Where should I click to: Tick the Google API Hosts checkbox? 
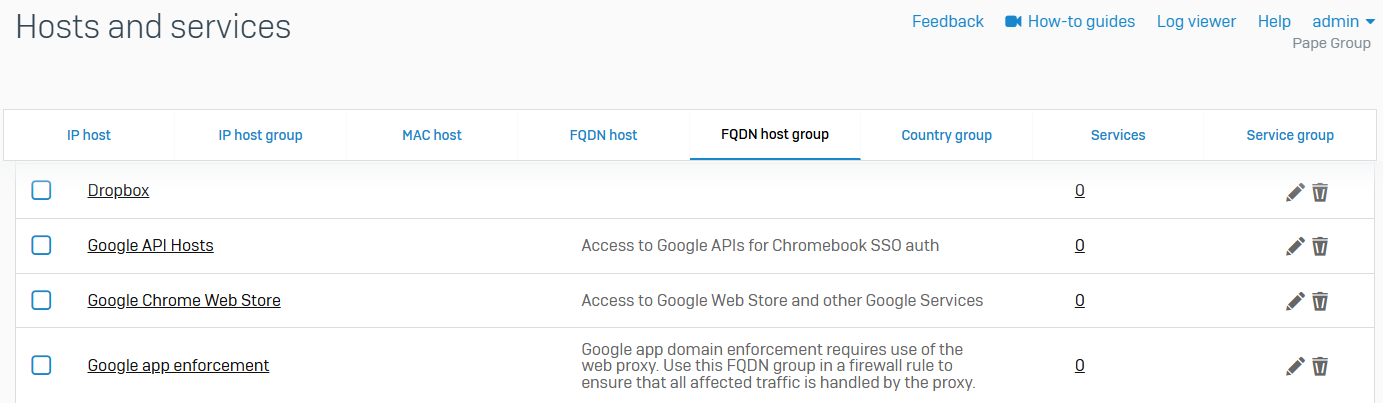pyautogui.click(x=41, y=245)
